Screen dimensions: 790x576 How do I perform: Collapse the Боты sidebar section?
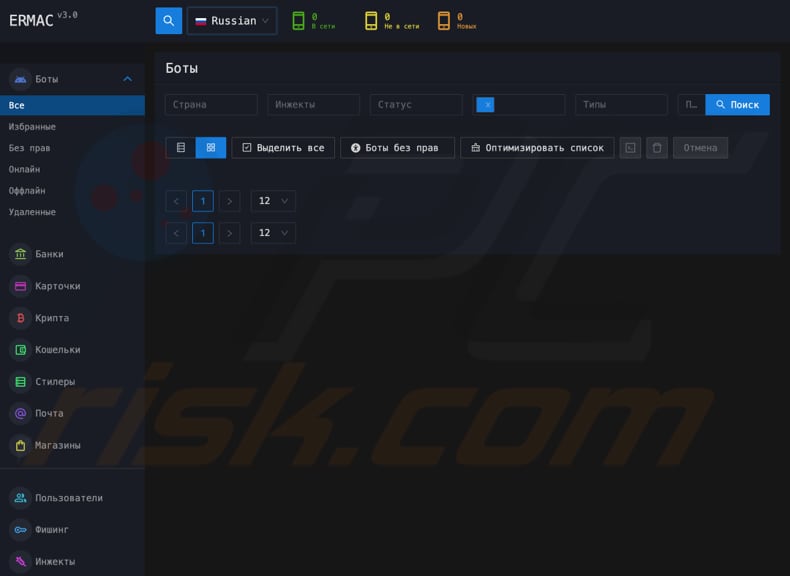[127, 79]
